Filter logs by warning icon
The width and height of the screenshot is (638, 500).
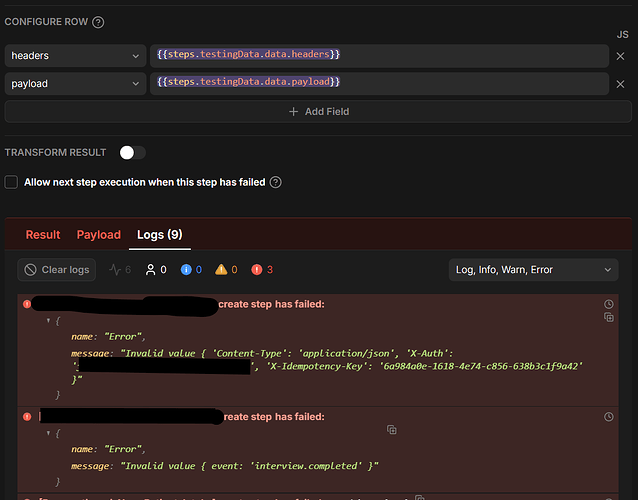226,270
